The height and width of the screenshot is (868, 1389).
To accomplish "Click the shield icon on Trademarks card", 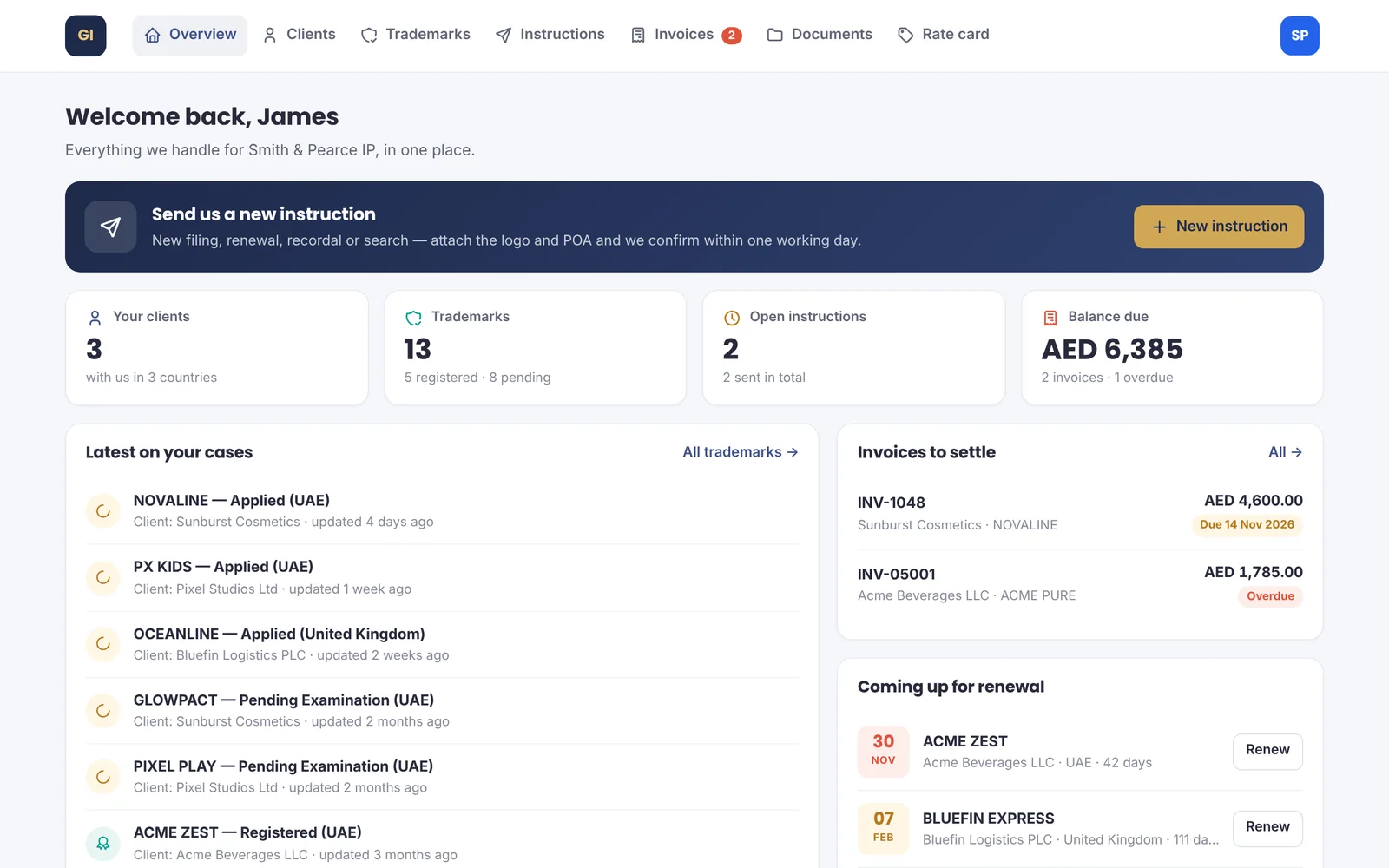I will [414, 318].
